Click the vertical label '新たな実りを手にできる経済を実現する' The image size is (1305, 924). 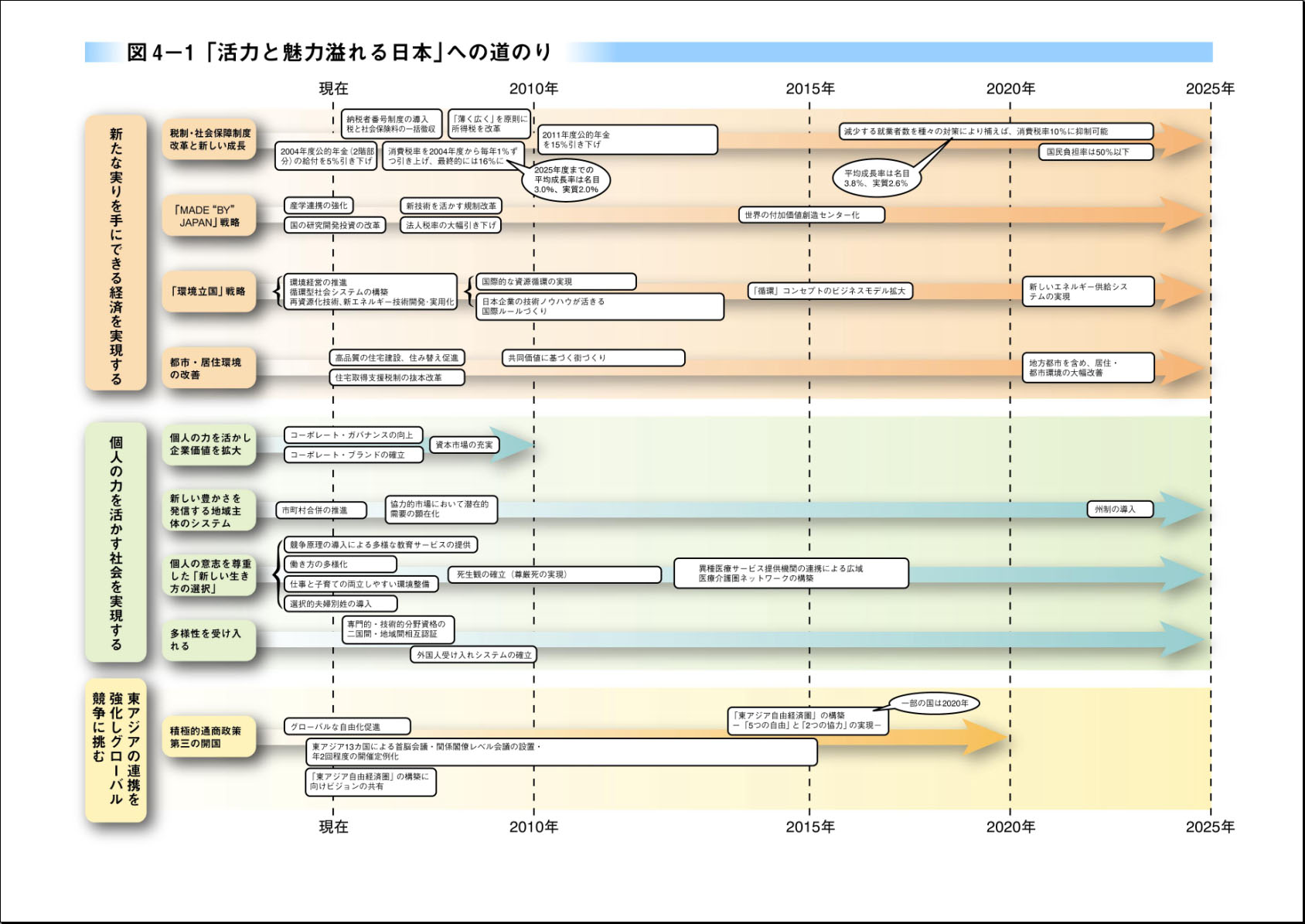(116, 253)
